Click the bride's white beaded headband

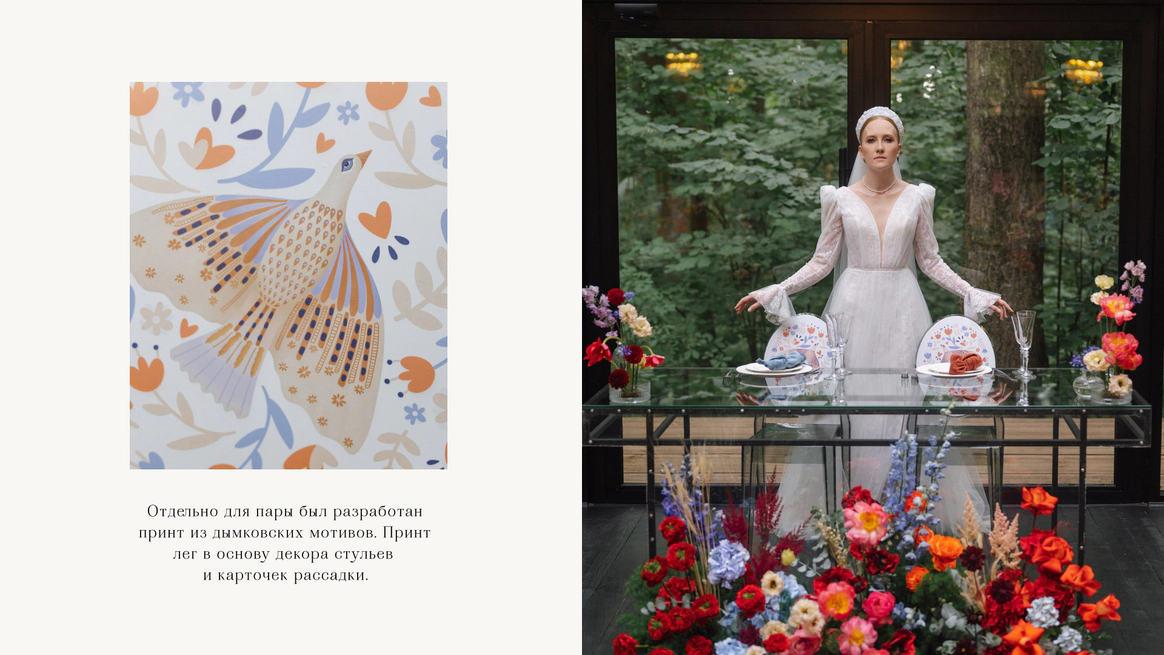(x=879, y=119)
